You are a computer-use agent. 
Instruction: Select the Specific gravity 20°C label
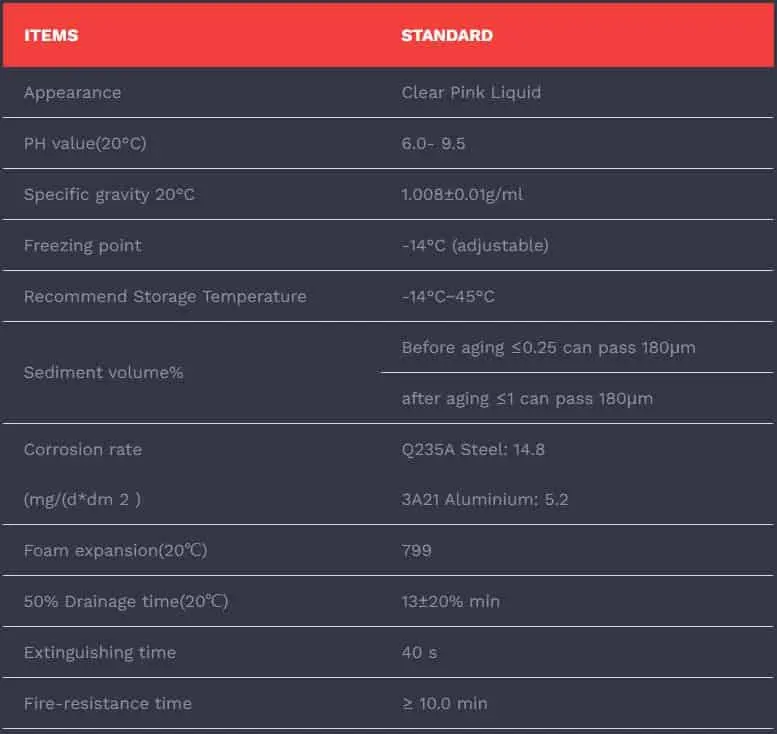click(109, 194)
